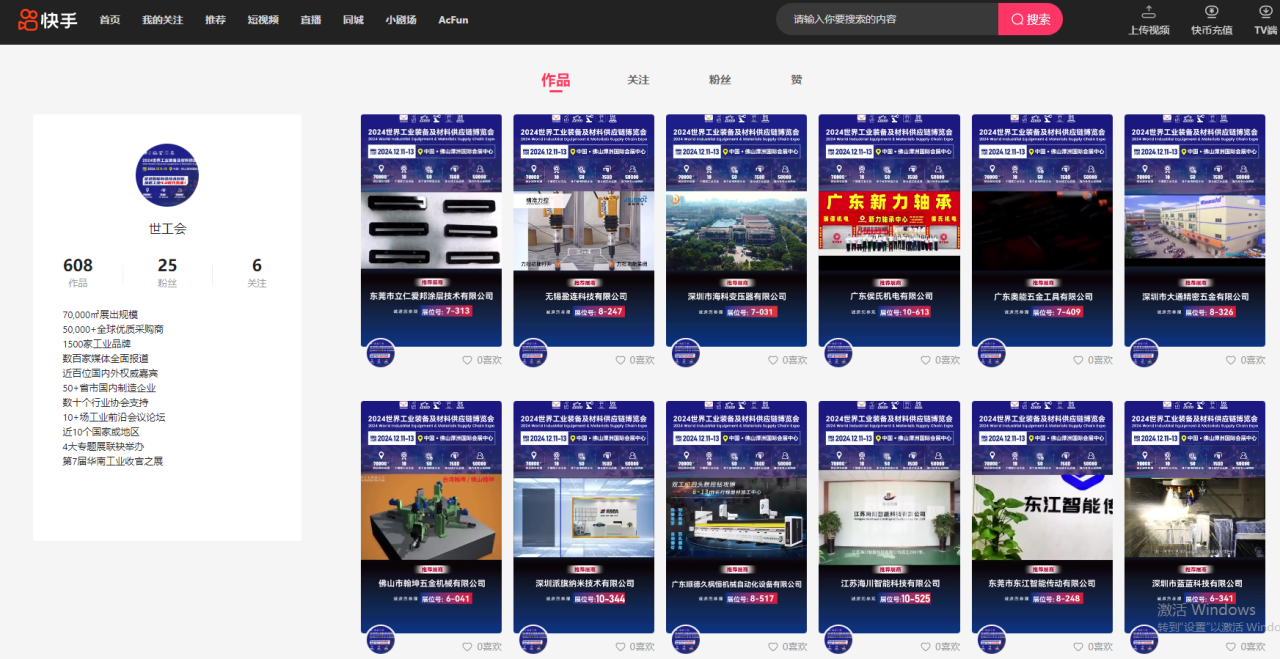Click author avatar under 深圳市海科变压器 video

[686, 353]
